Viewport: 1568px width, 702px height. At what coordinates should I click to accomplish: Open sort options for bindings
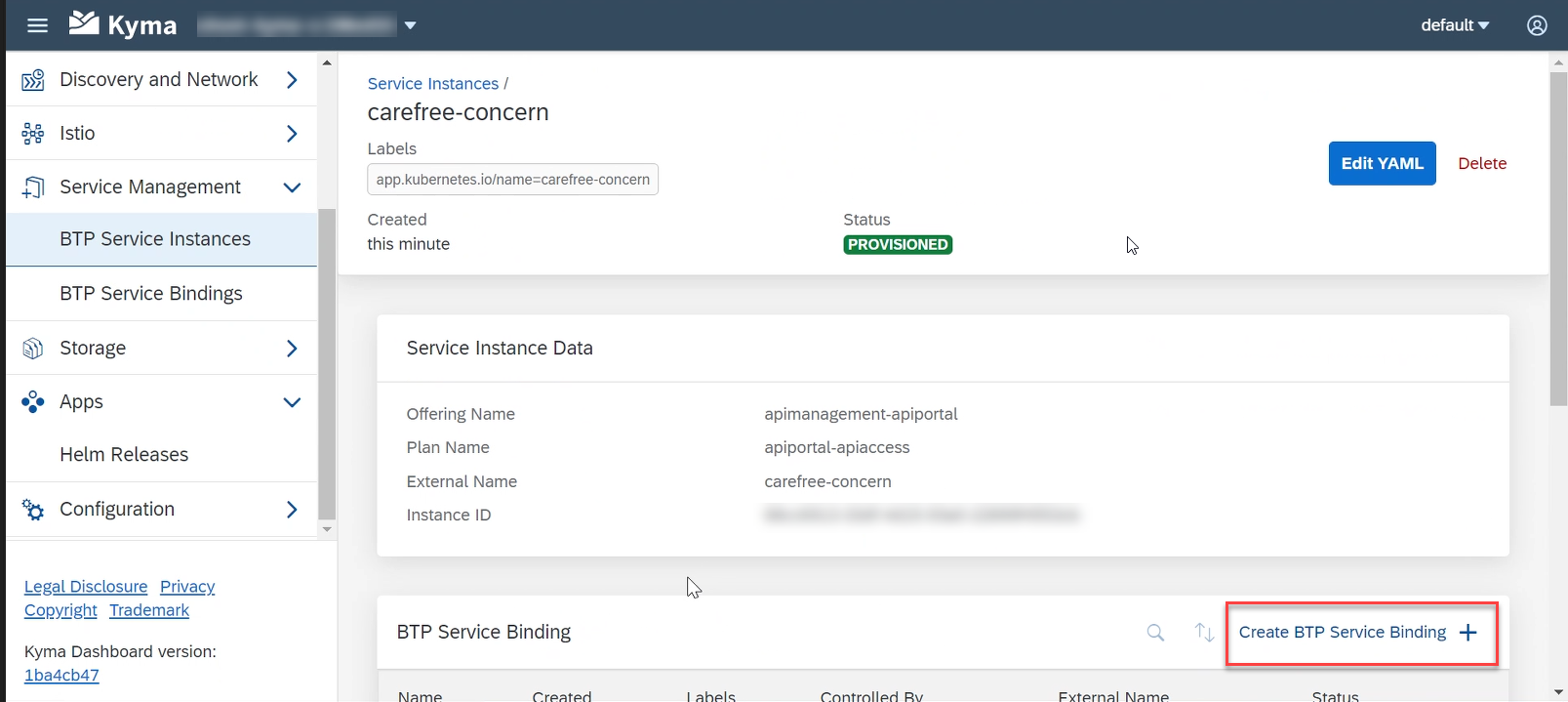pyautogui.click(x=1204, y=633)
